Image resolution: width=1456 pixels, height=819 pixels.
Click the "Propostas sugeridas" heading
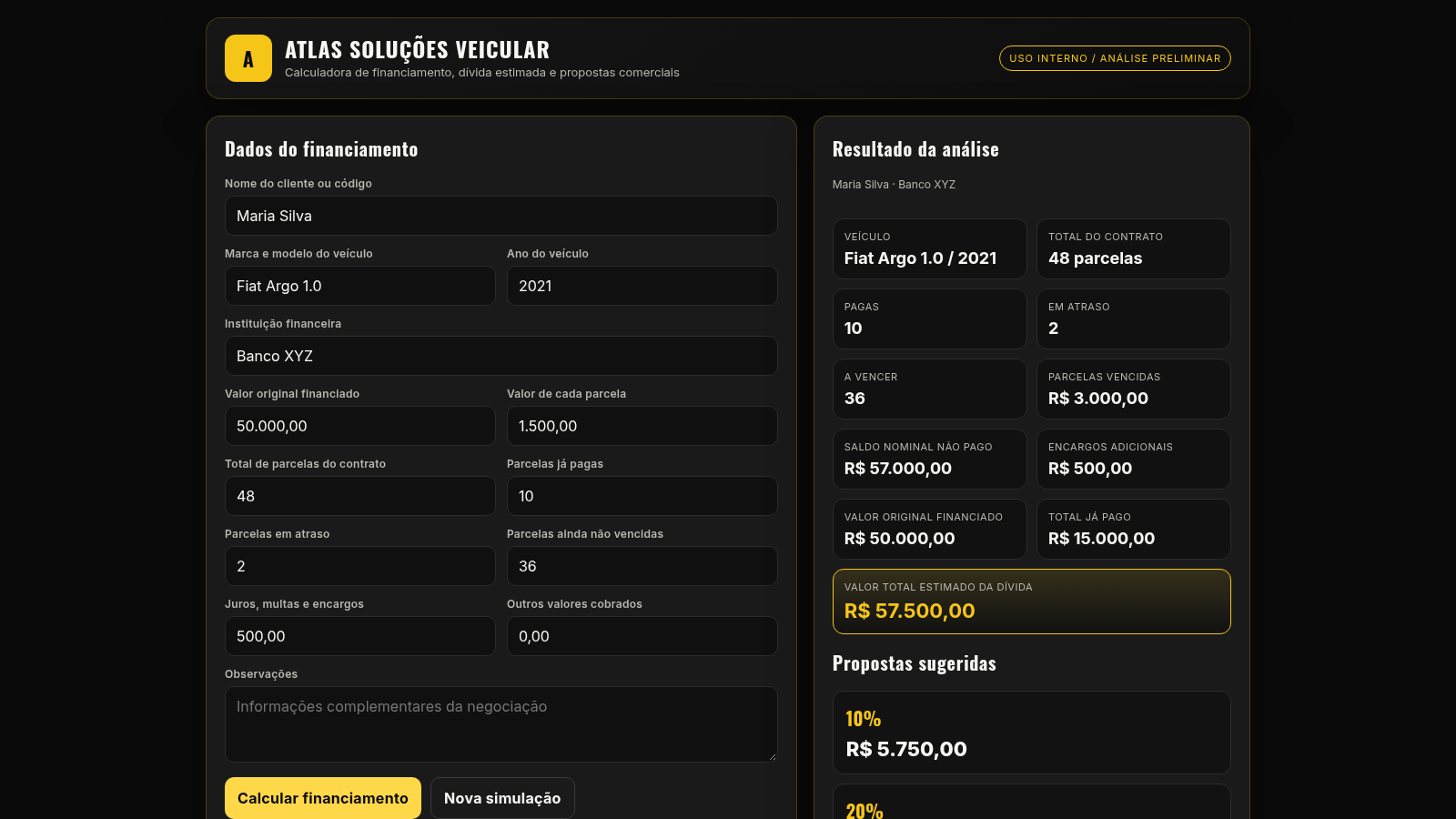click(915, 663)
